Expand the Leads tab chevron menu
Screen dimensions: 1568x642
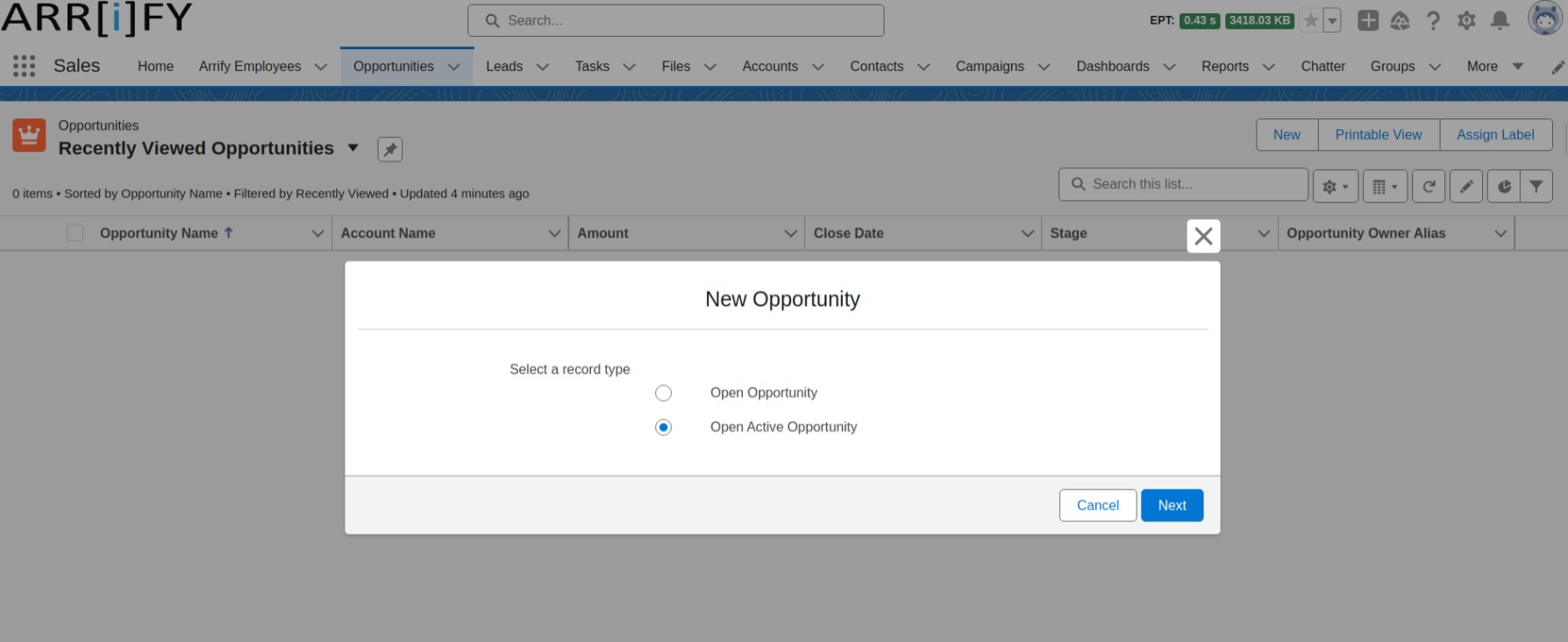pos(543,67)
